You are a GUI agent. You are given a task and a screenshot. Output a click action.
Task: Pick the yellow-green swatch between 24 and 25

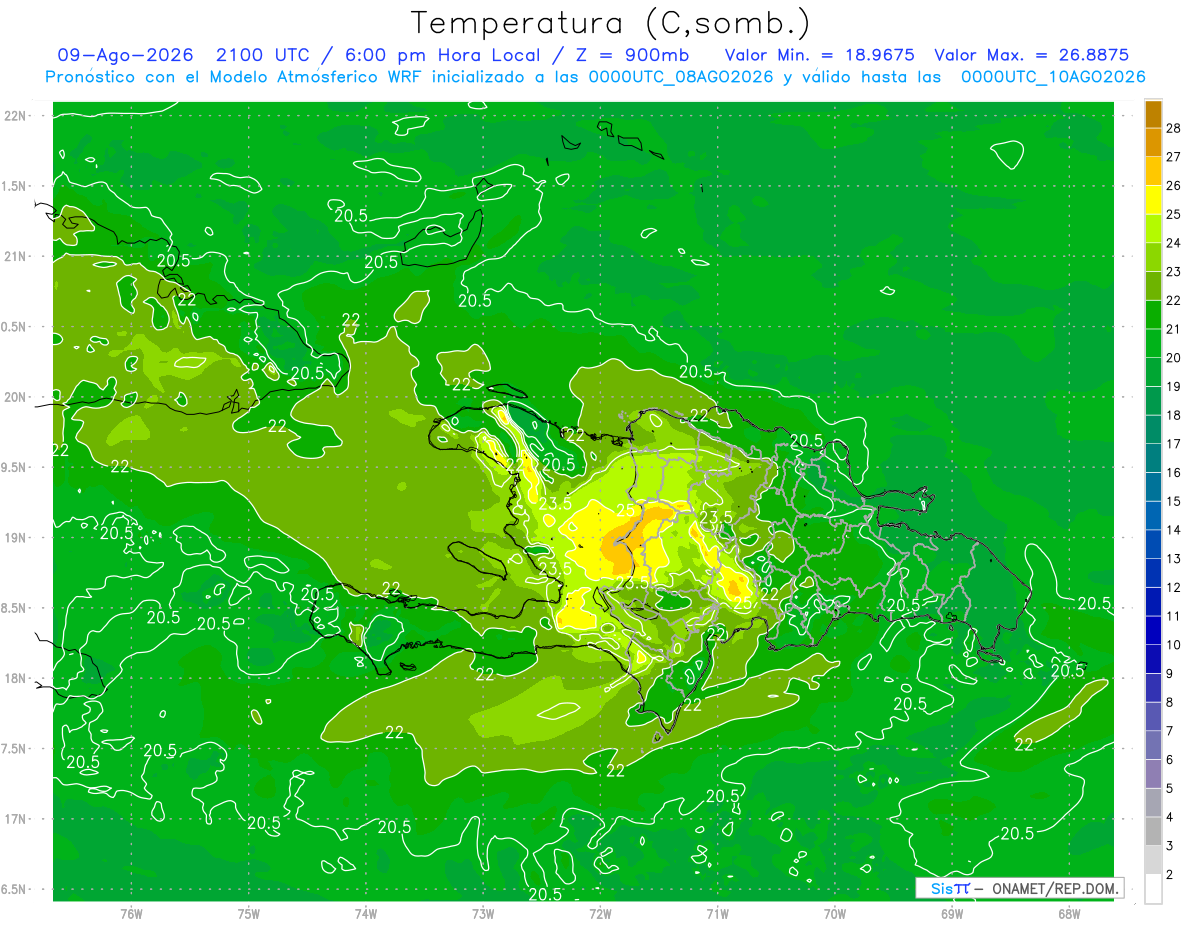click(1153, 229)
